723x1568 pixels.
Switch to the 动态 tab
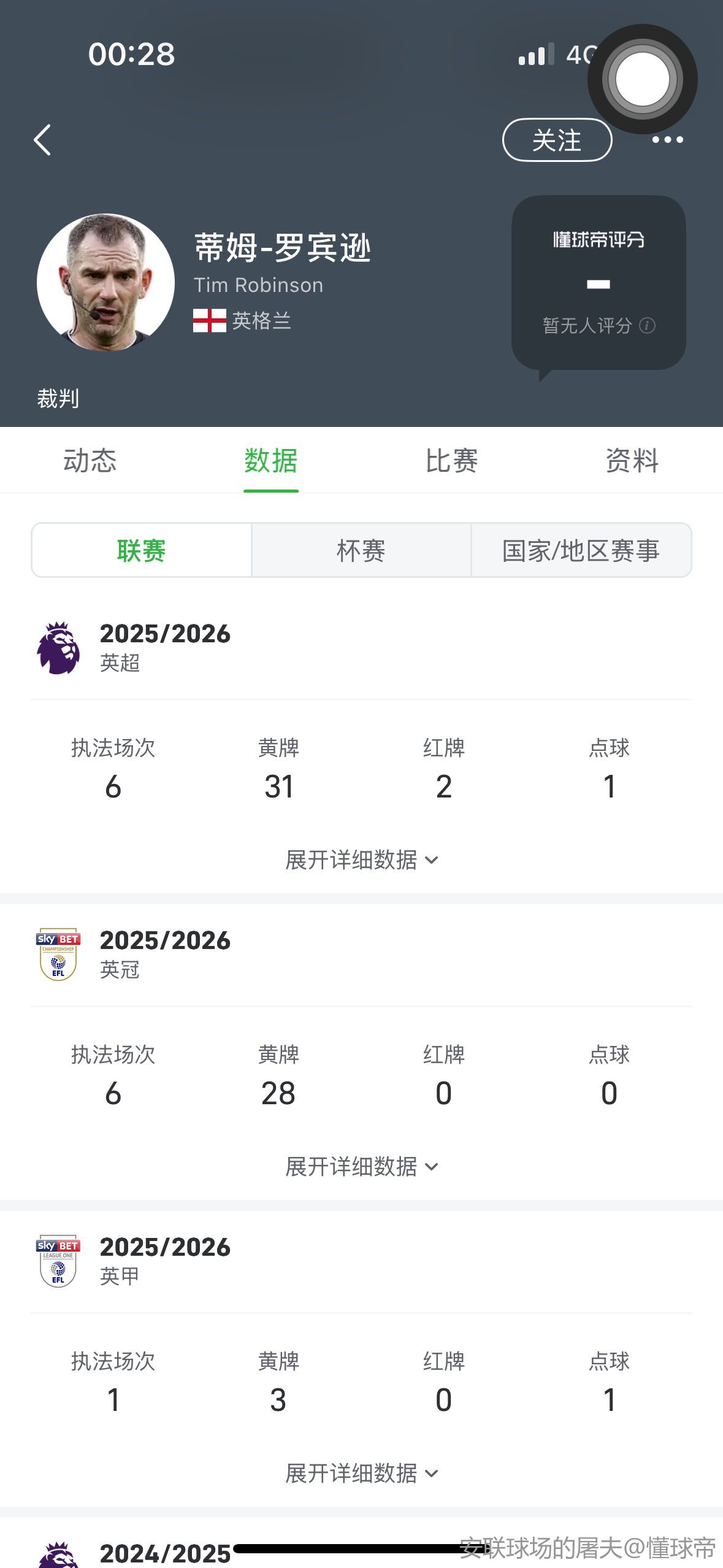coord(90,460)
